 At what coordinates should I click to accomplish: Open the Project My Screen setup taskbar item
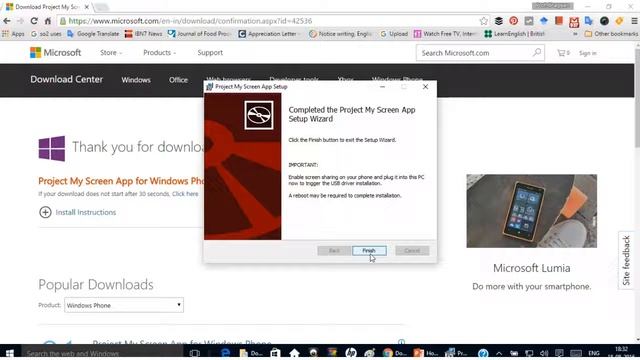tap(456, 353)
